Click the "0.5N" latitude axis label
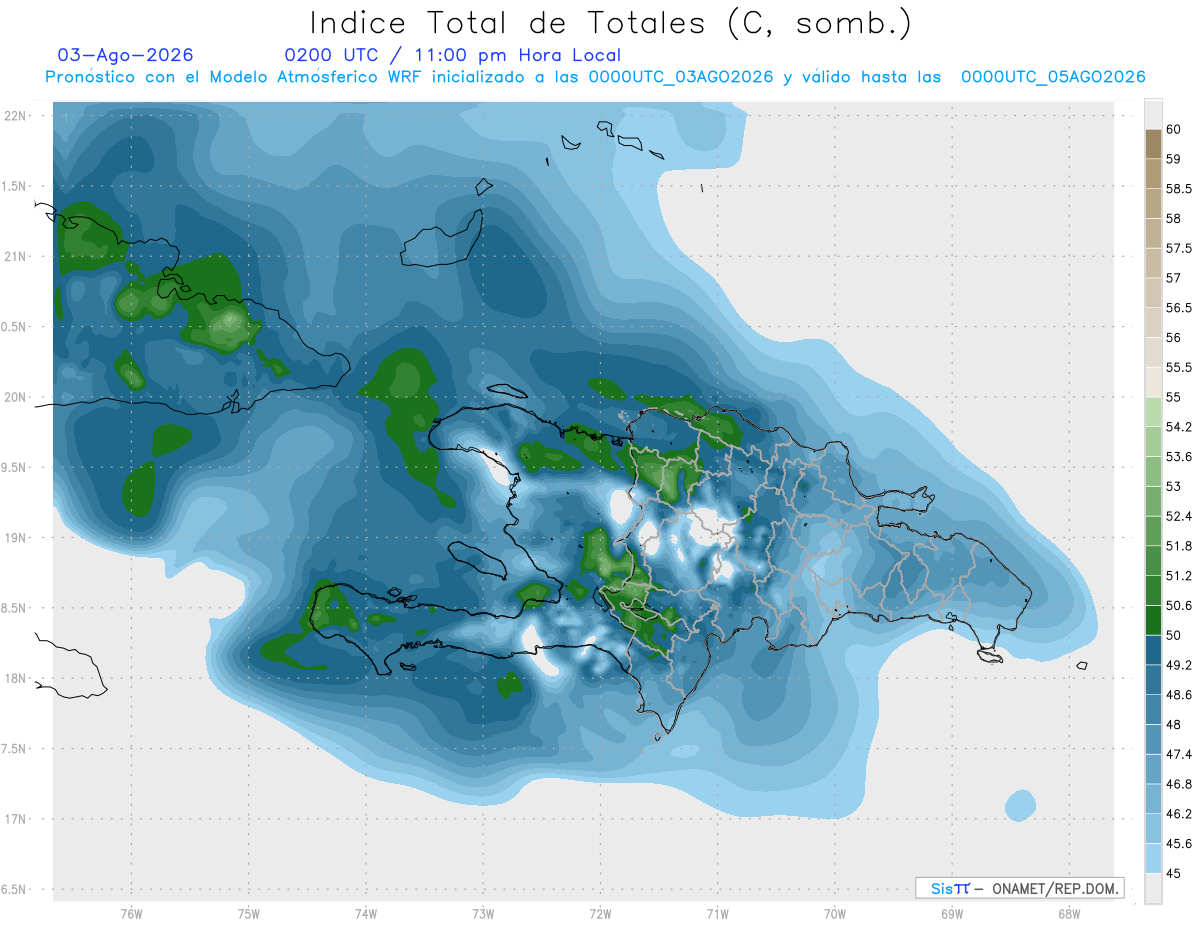1200x927 pixels. click(x=14, y=327)
